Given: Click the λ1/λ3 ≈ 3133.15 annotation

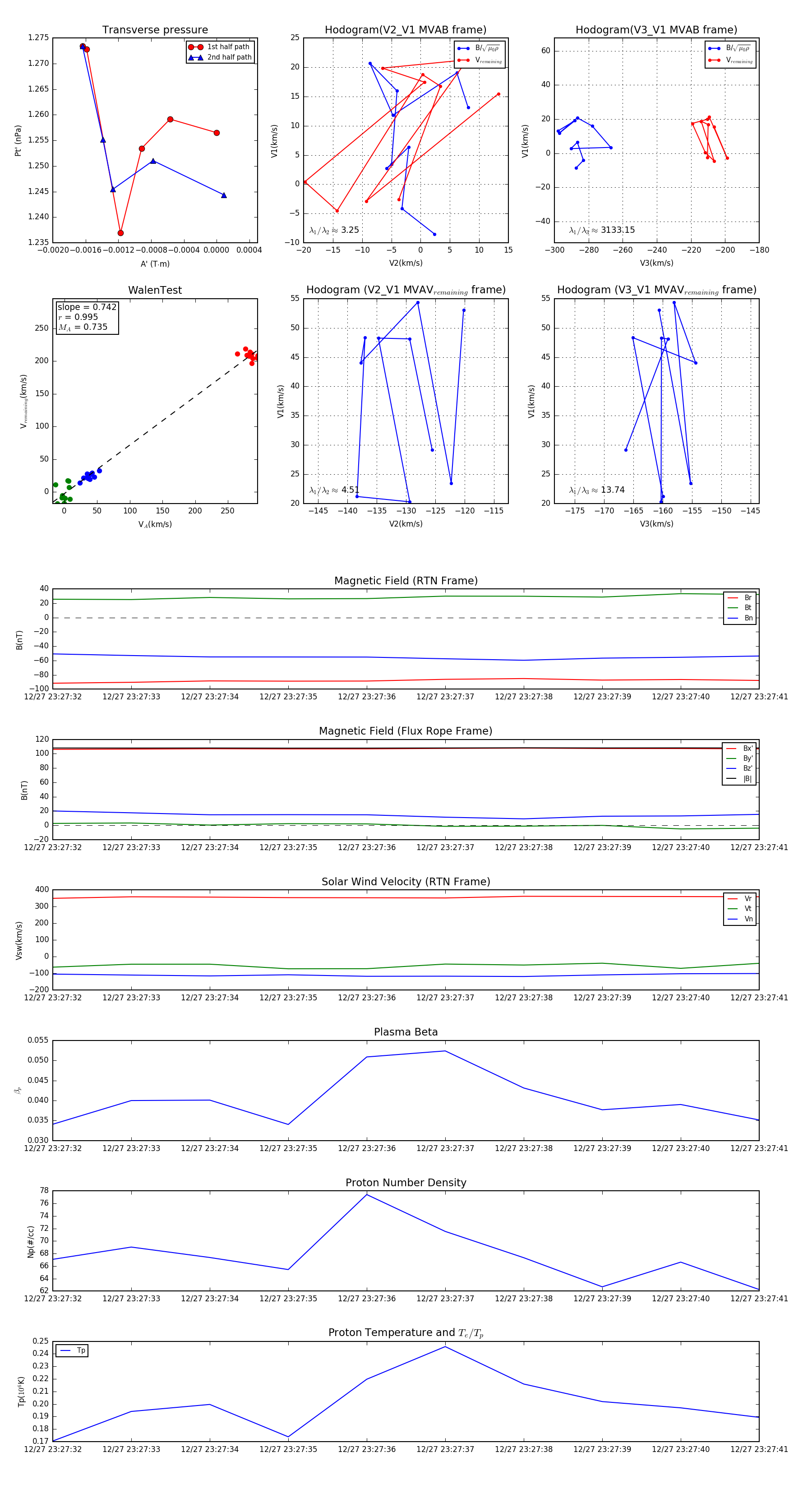Looking at the screenshot, I should (602, 230).
